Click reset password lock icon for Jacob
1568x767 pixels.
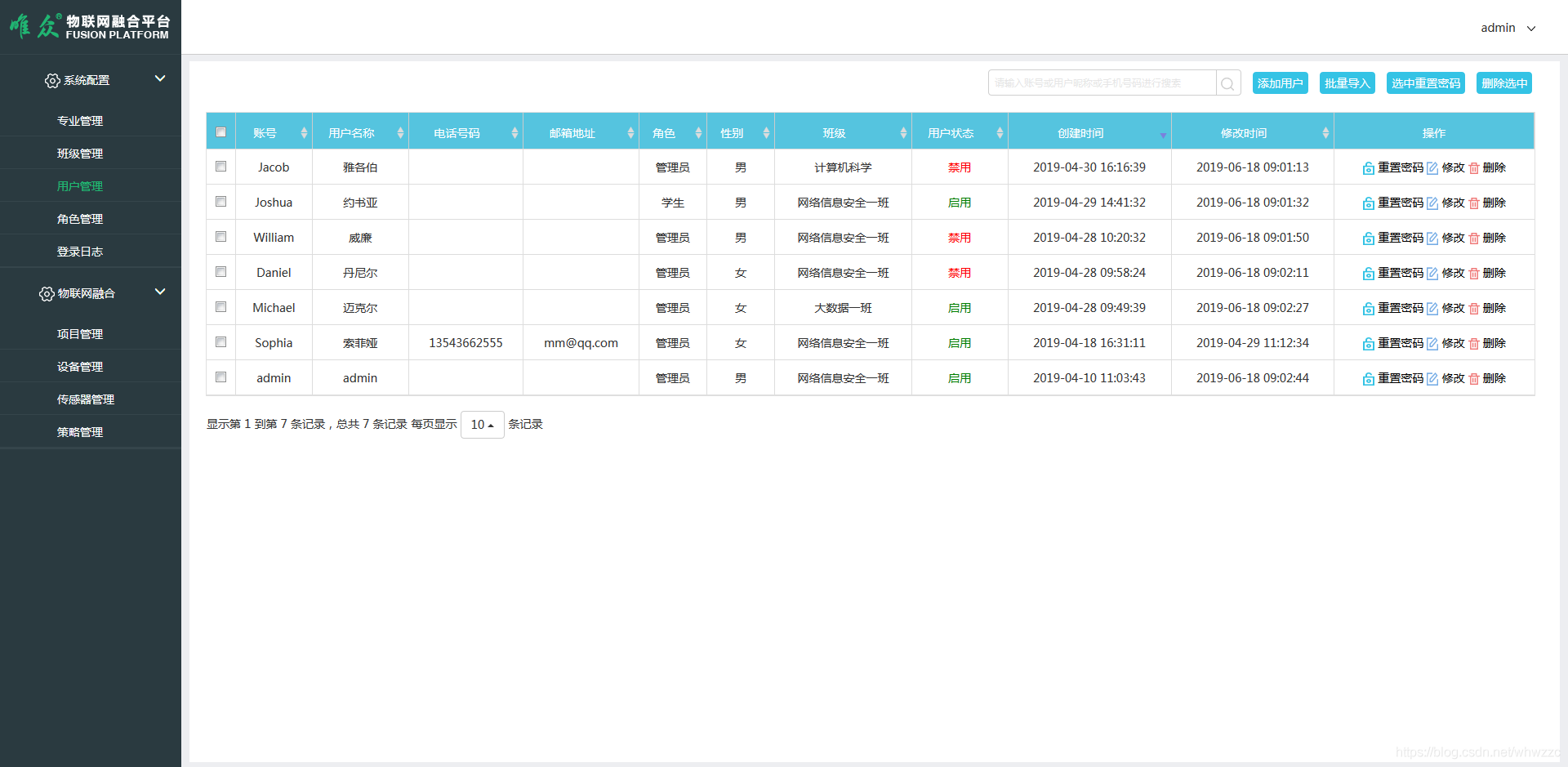(1368, 168)
